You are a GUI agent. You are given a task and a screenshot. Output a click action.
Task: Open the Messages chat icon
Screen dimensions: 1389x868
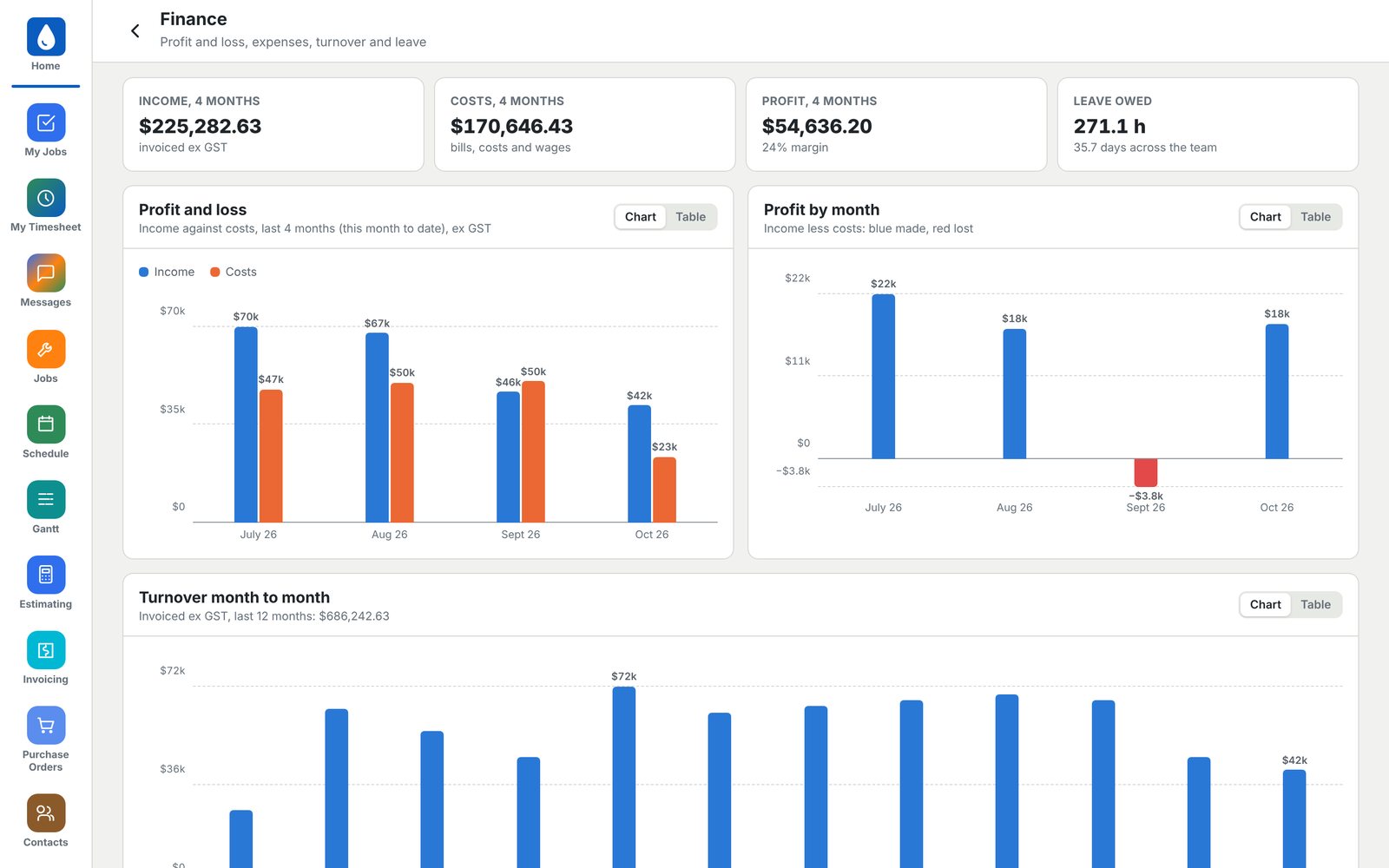(x=46, y=273)
